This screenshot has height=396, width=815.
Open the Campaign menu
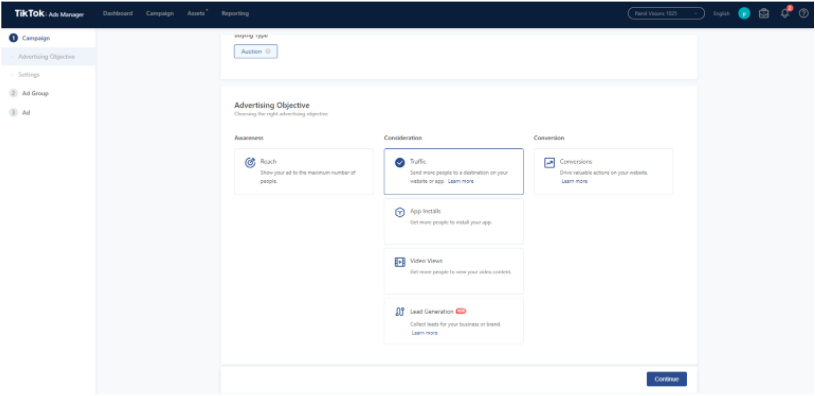[x=160, y=14]
